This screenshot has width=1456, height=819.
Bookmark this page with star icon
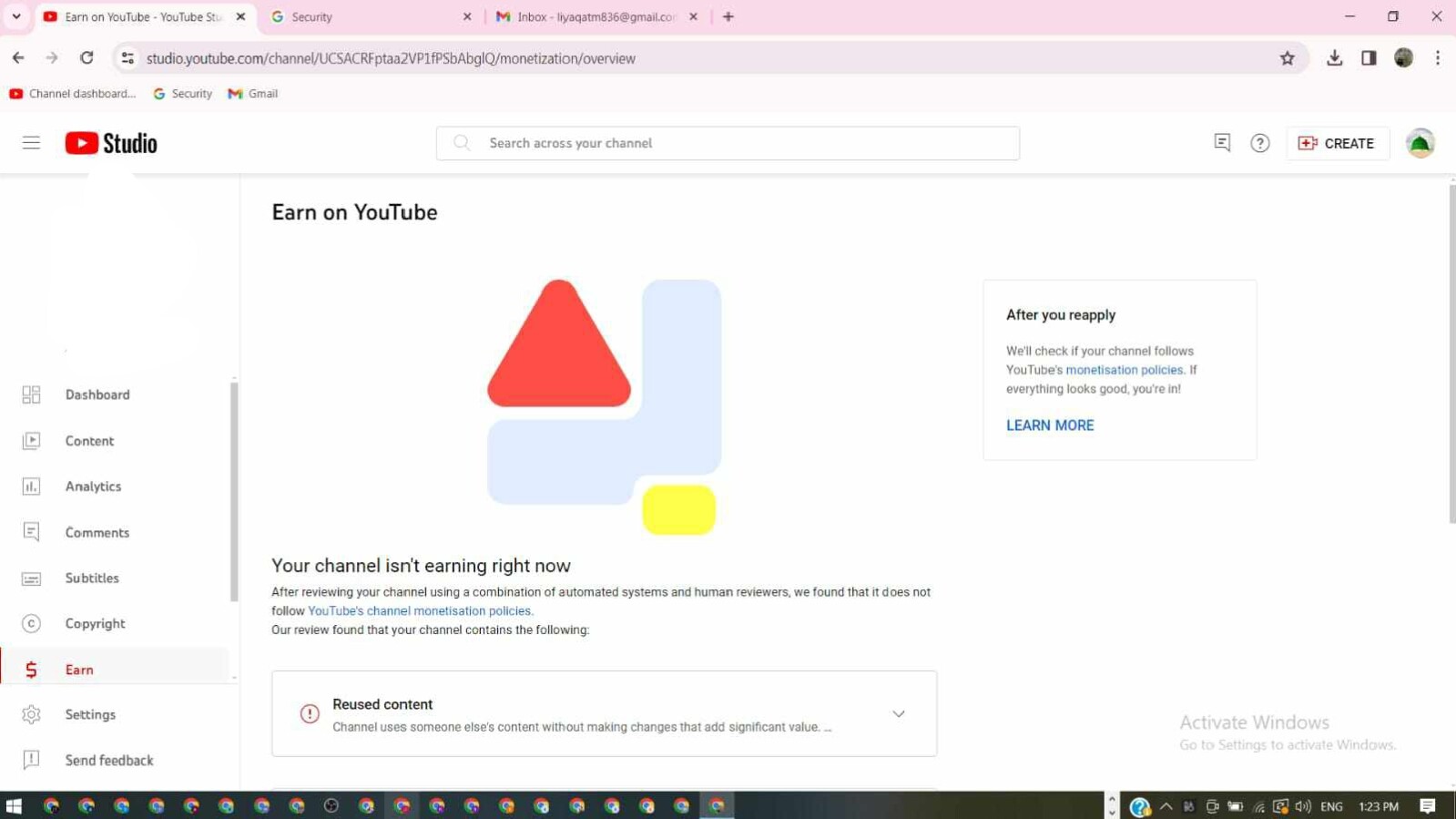[1287, 58]
